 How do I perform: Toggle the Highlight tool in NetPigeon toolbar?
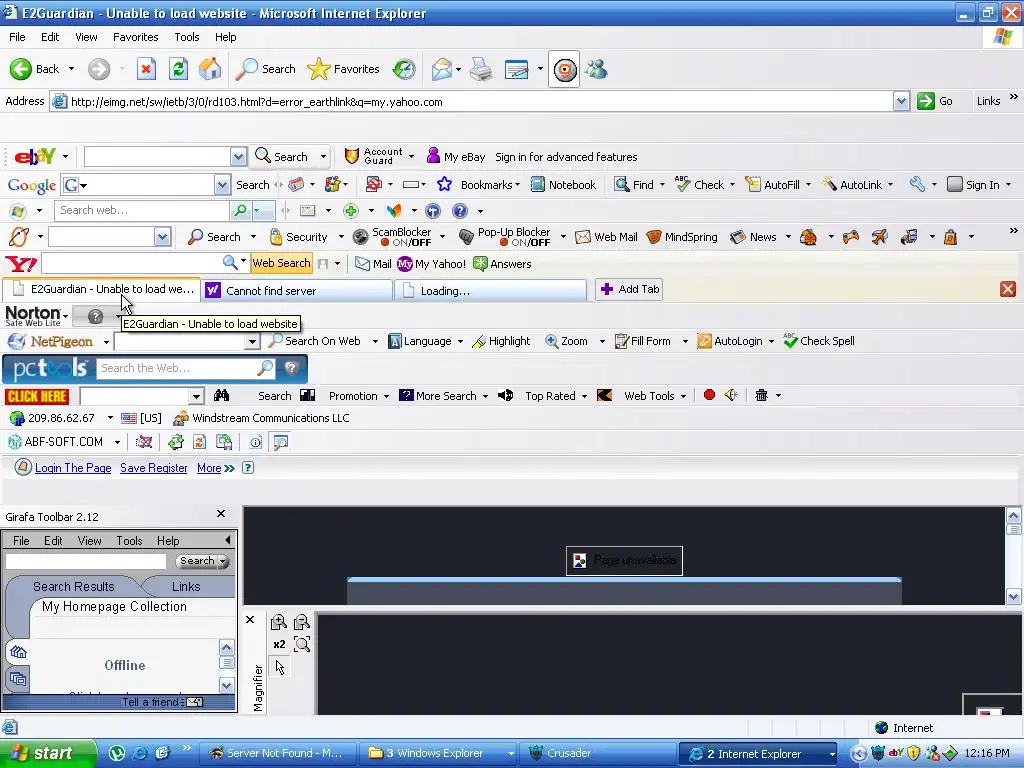click(x=501, y=341)
